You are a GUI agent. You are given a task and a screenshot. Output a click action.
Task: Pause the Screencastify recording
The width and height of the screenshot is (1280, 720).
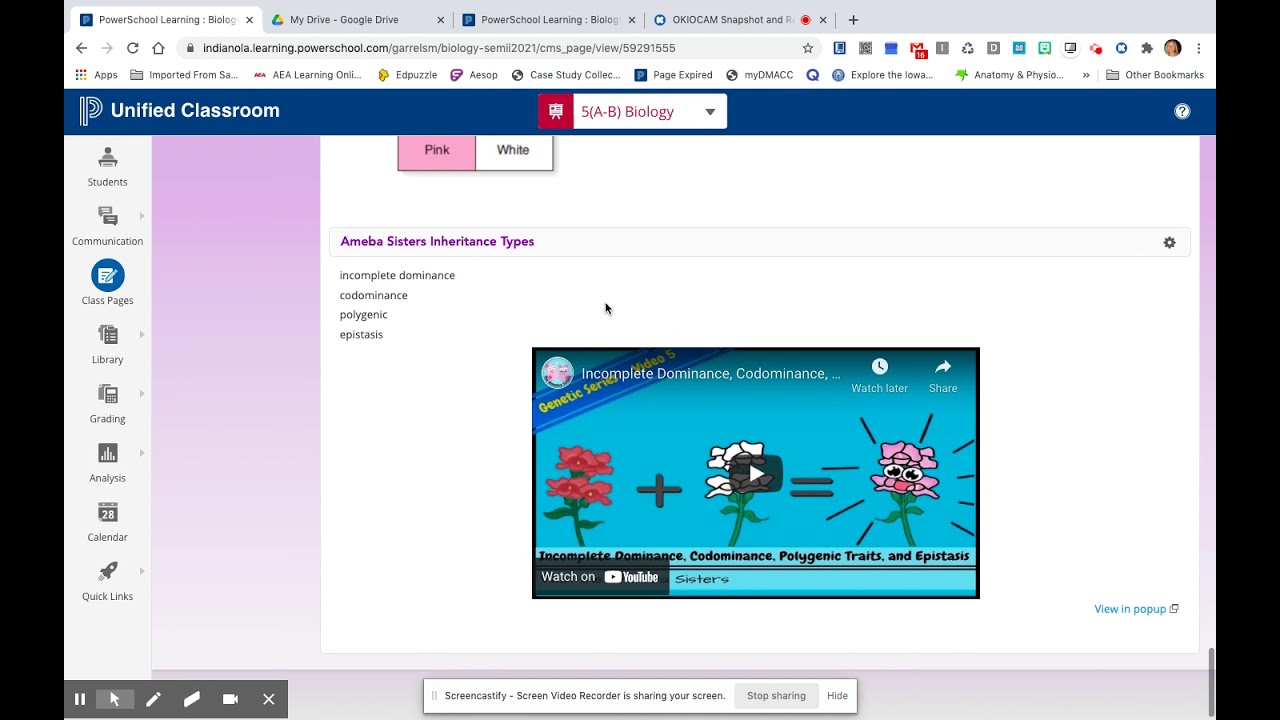[x=80, y=699]
